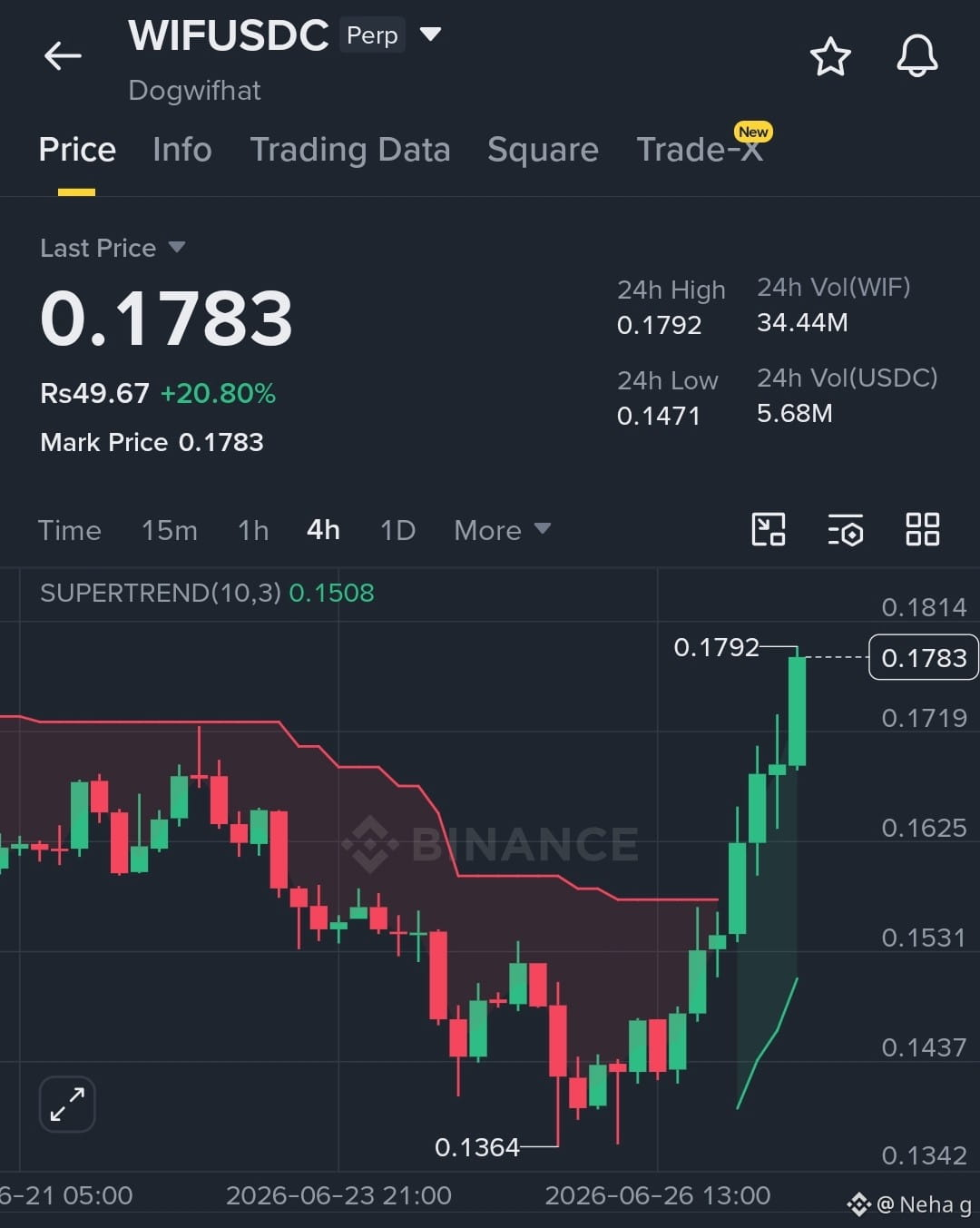Viewport: 980px width, 1228px height.
Task: Go back using the left arrow
Action: coord(63,55)
